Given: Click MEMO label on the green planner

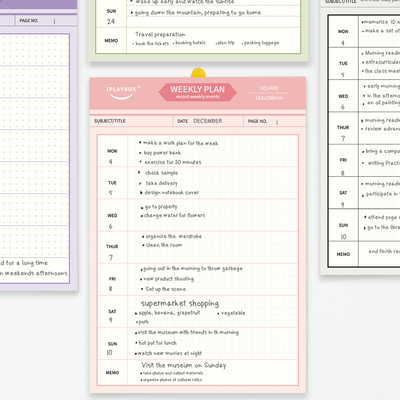Looking at the screenshot, I should click(x=111, y=40).
